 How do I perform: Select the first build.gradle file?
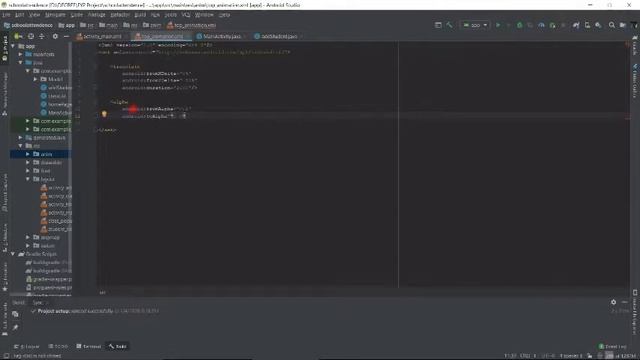click(49, 262)
